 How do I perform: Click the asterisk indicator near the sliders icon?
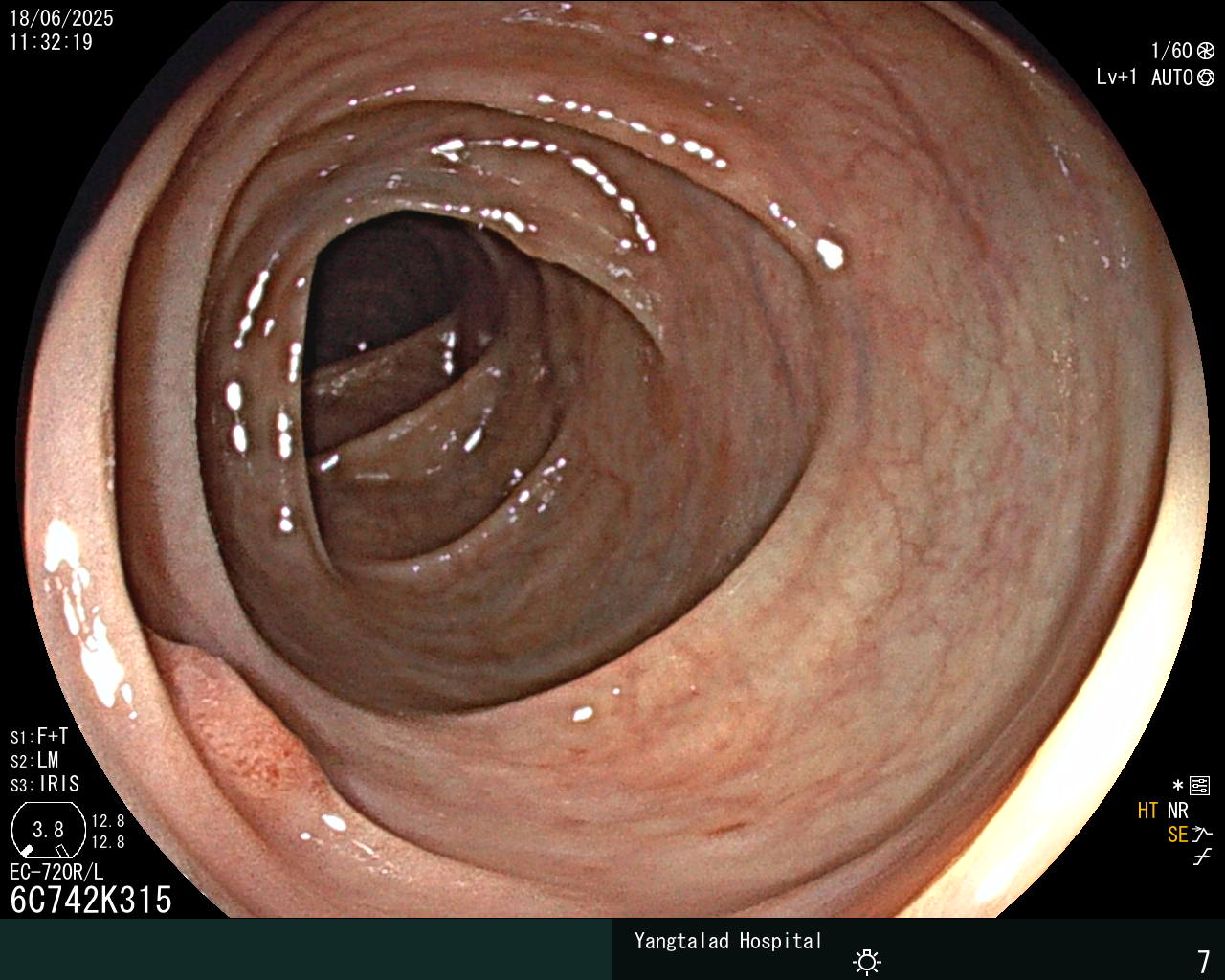coord(1178,786)
